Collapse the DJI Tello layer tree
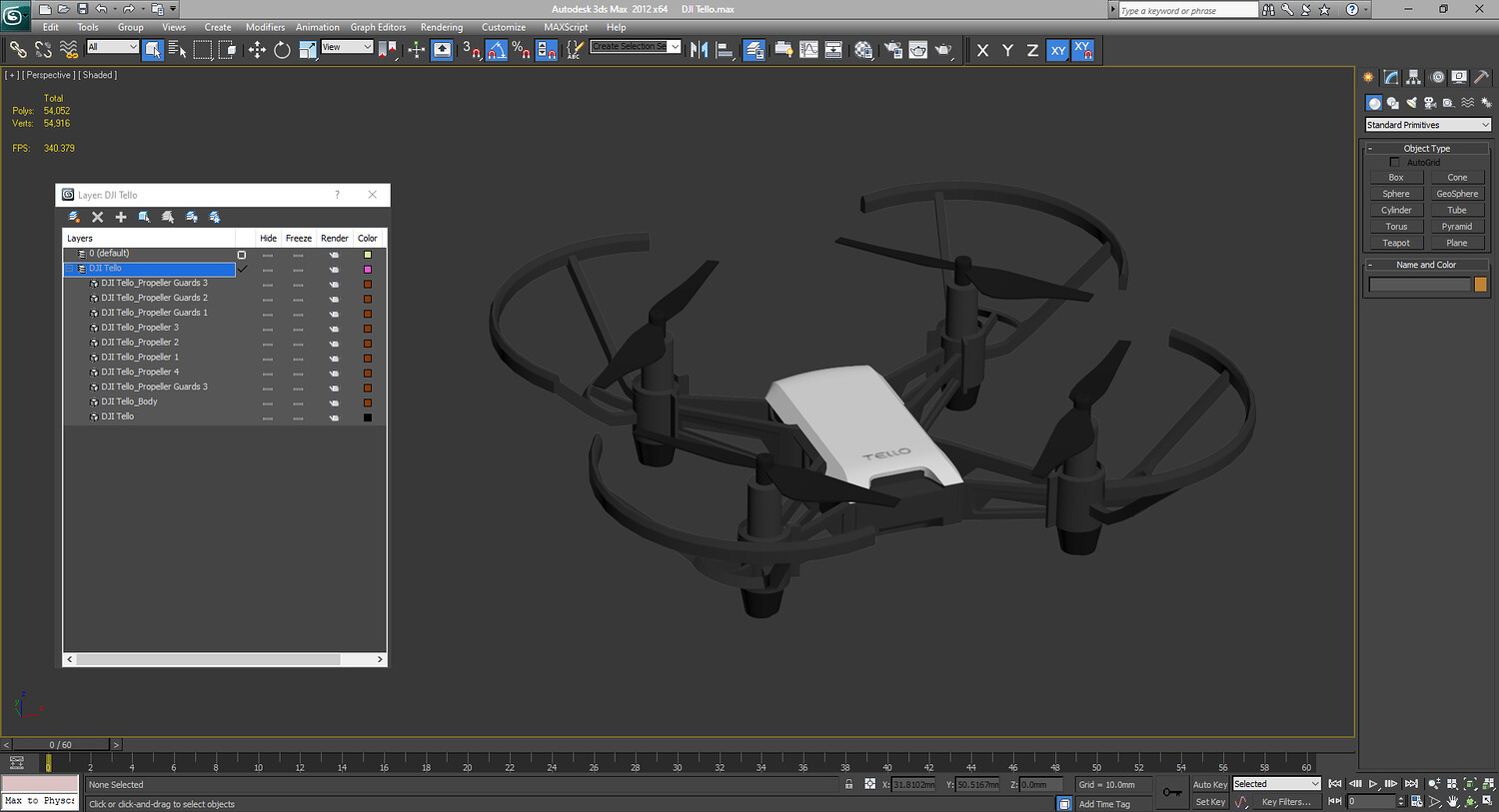This screenshot has height=812, width=1499. pos(70,269)
